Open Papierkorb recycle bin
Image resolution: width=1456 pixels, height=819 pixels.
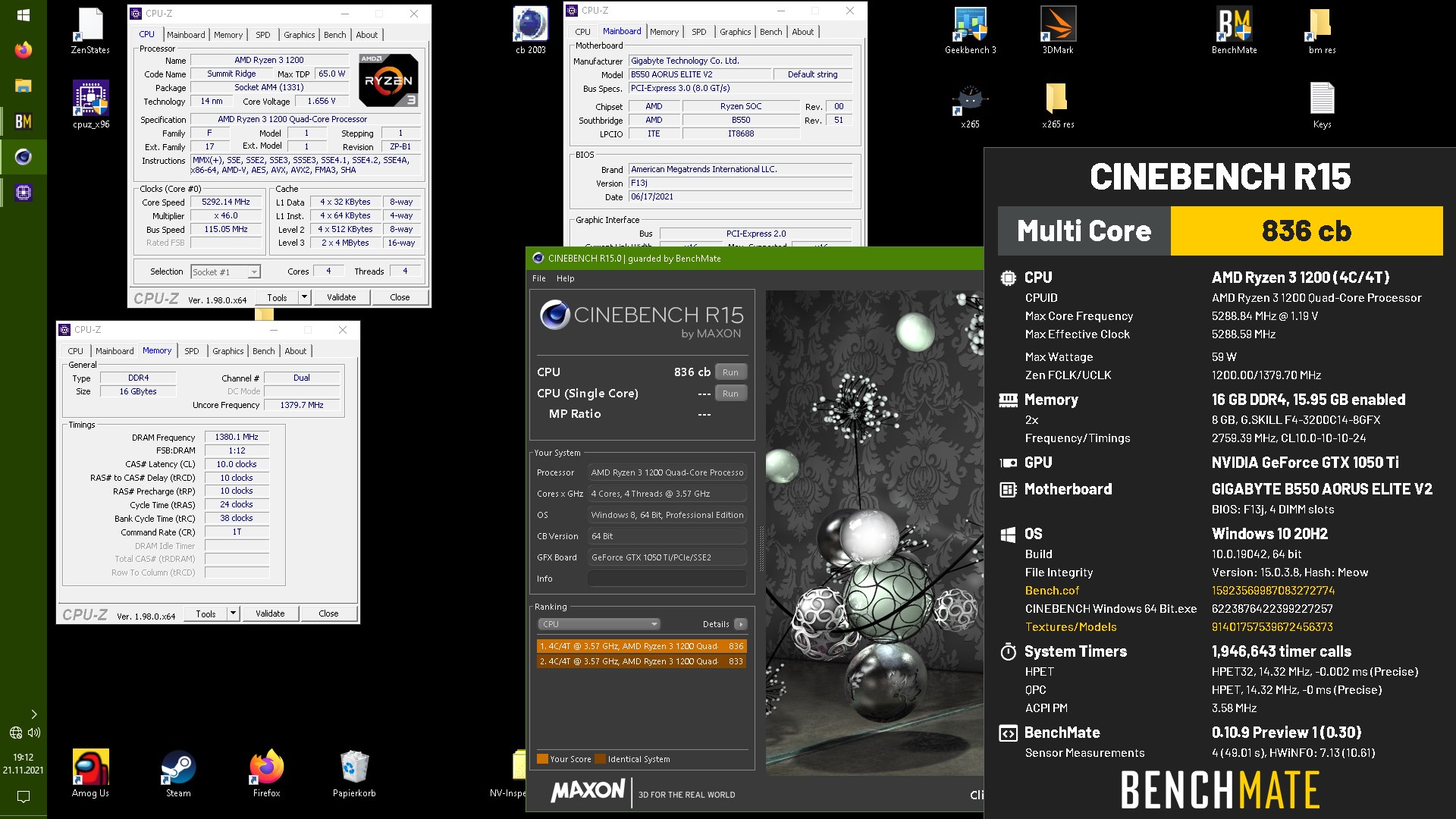(354, 773)
